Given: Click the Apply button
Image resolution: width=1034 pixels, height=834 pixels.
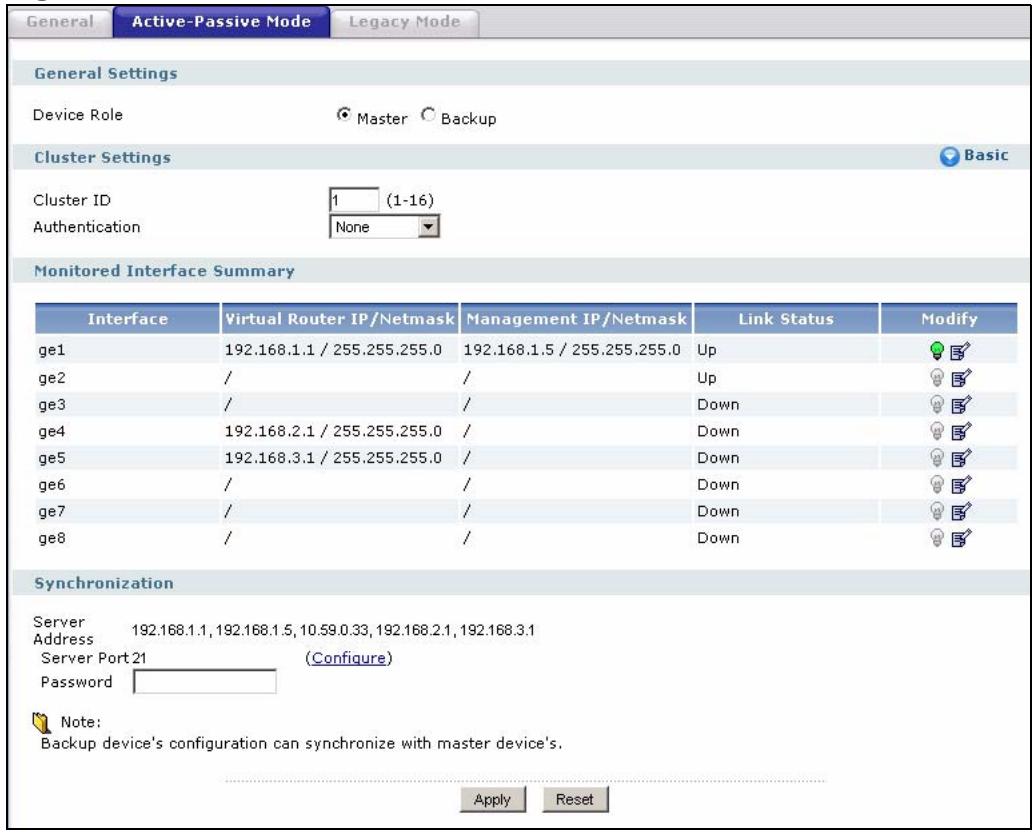Looking at the screenshot, I should tap(493, 799).
